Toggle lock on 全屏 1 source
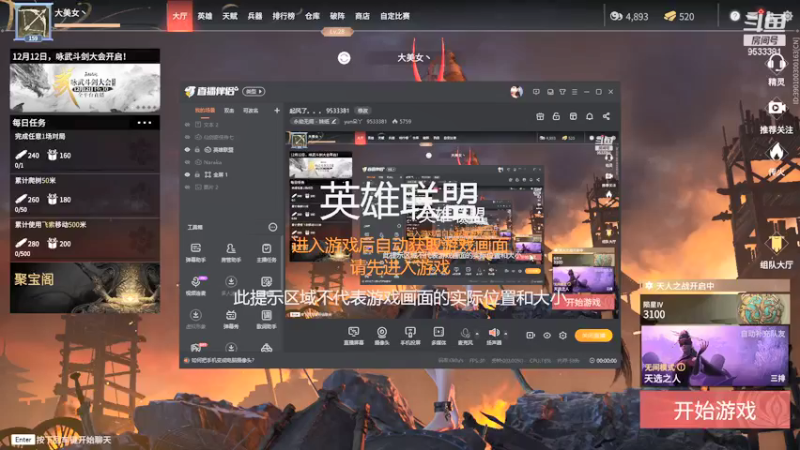This screenshot has height=450, width=800. pyautogui.click(x=197, y=174)
